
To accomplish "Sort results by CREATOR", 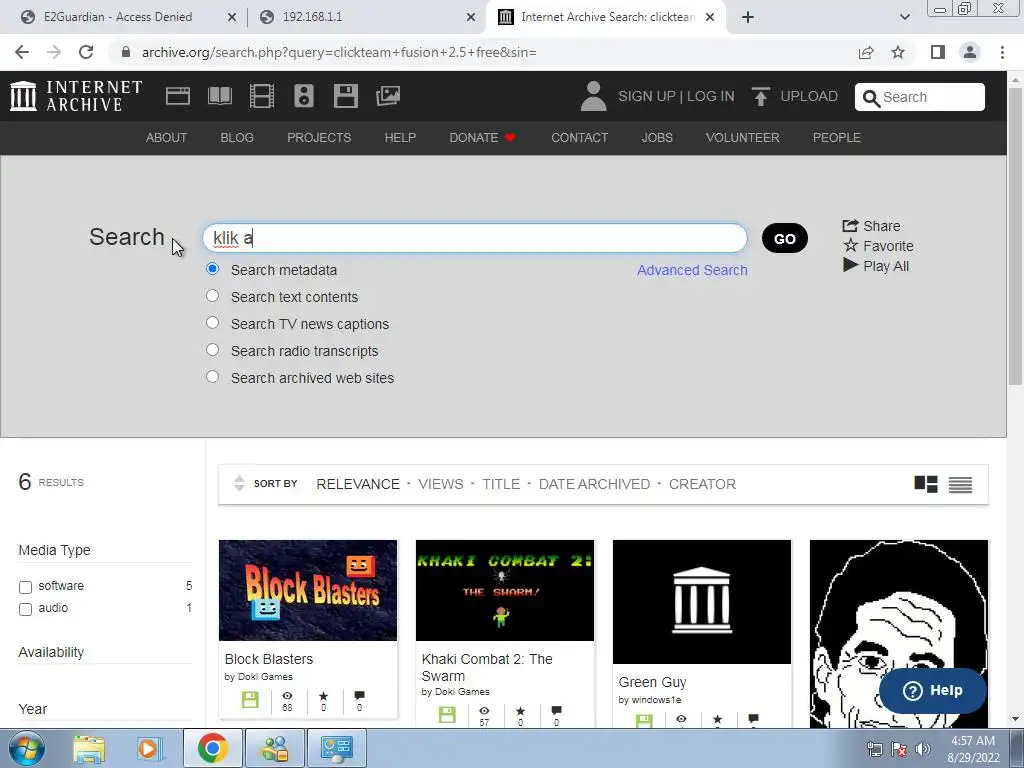I will coord(702,484).
